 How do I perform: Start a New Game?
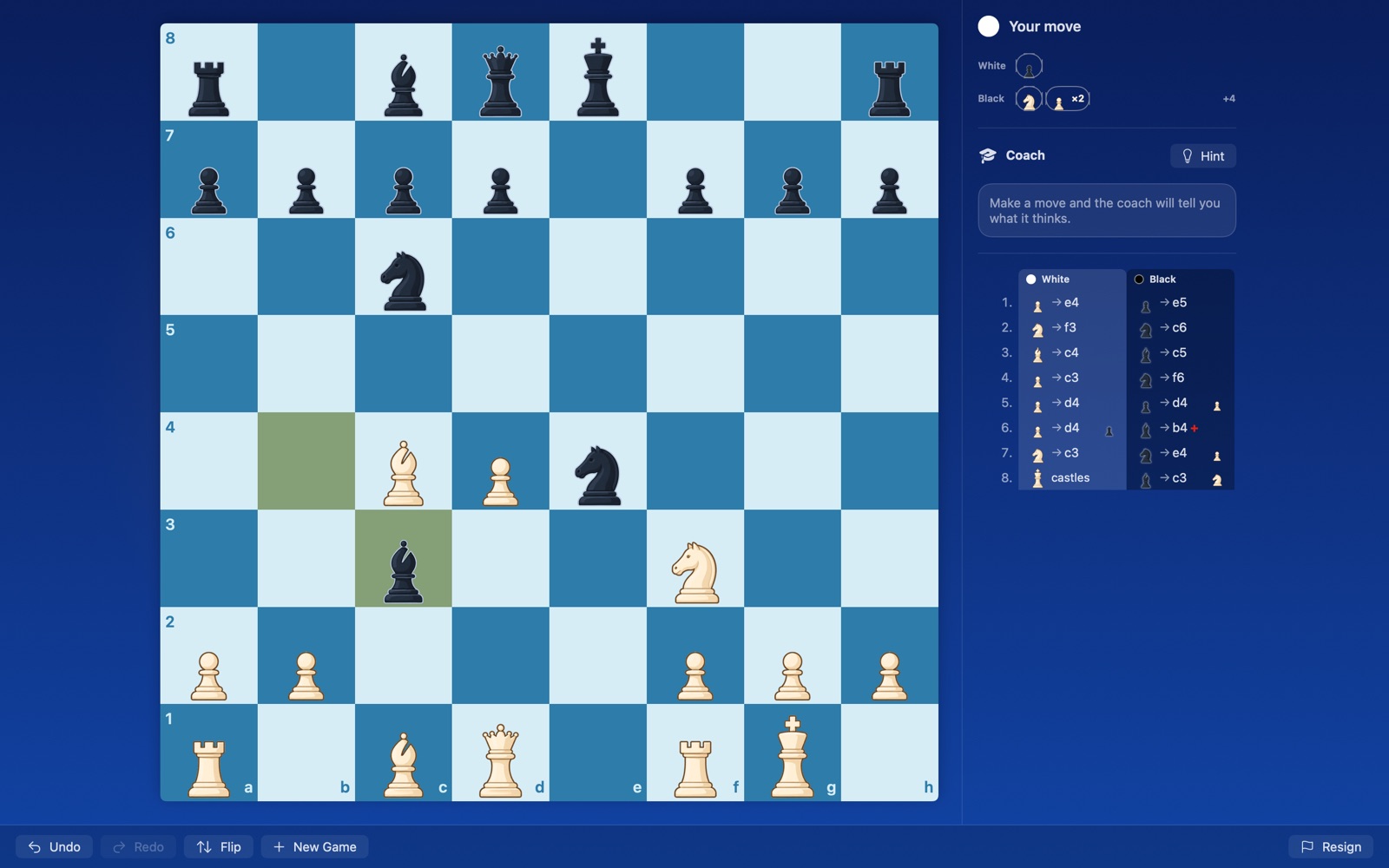click(314, 847)
